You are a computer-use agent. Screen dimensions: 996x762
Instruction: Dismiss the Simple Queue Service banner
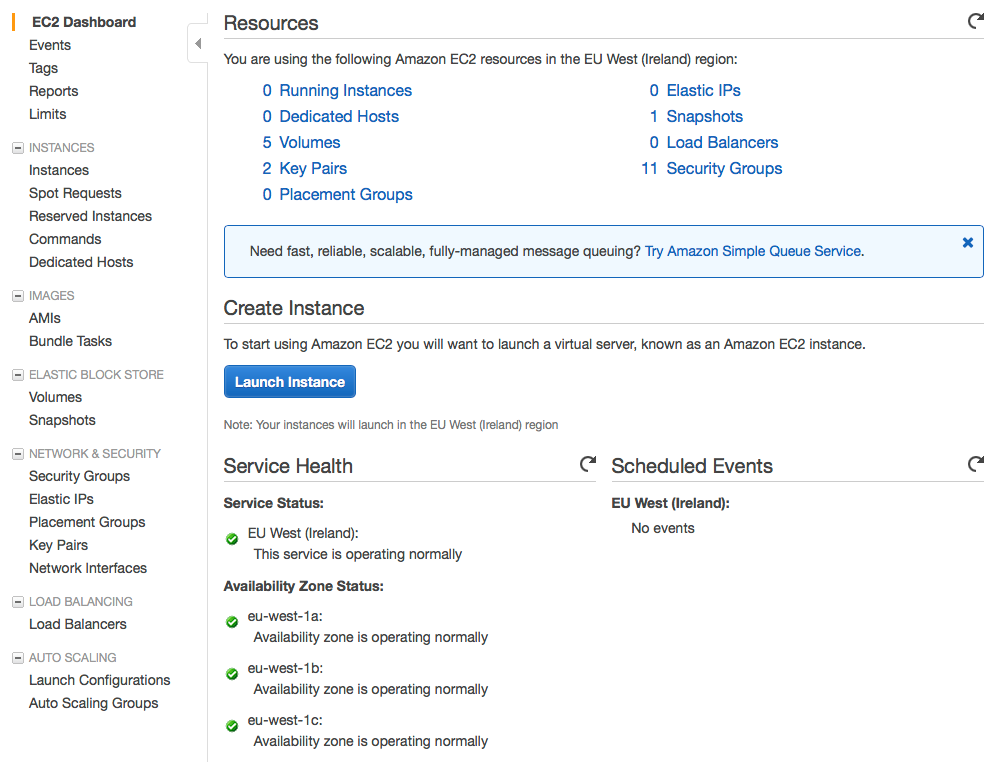[967, 243]
